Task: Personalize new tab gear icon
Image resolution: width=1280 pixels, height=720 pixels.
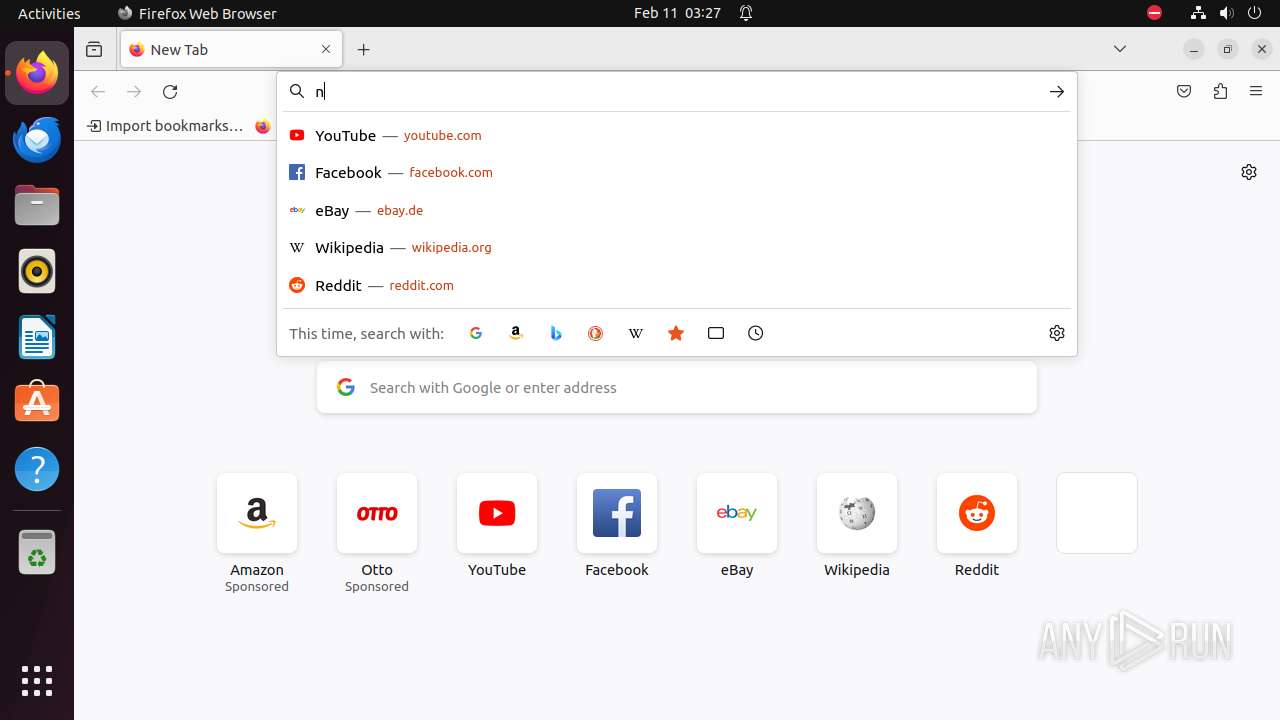Action: (x=1249, y=172)
